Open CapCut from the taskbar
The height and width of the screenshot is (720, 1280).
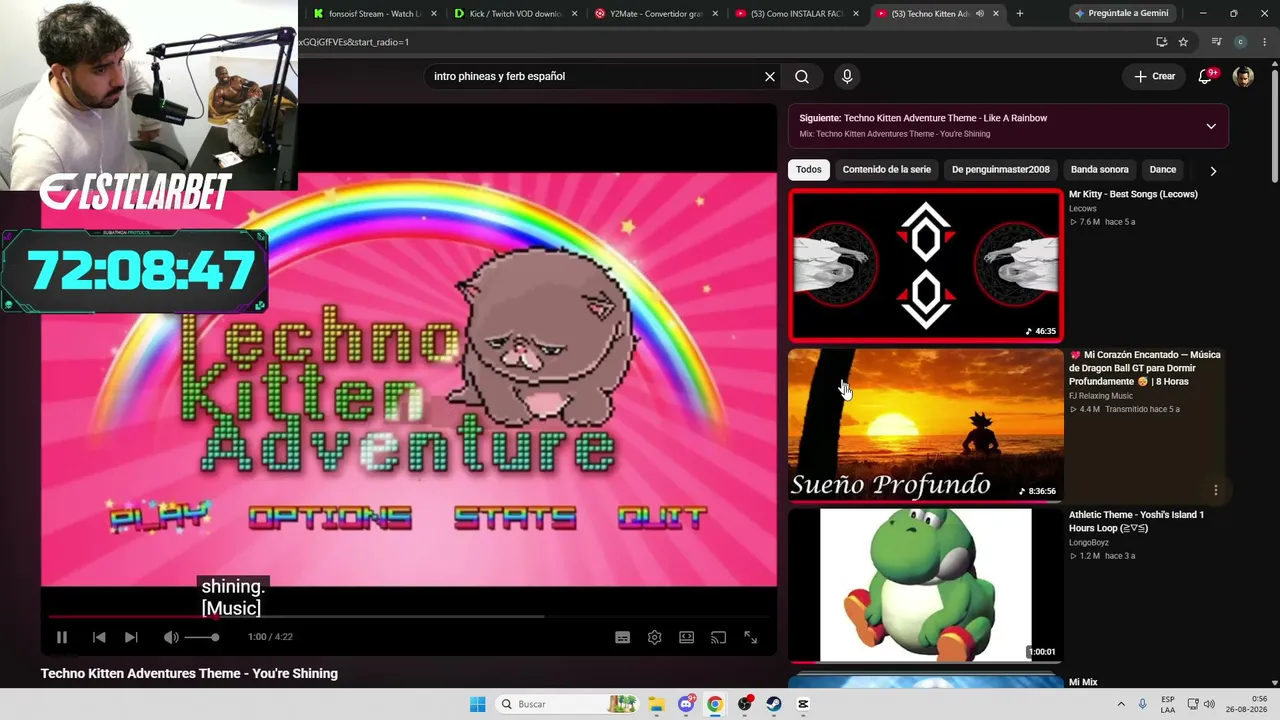point(803,704)
